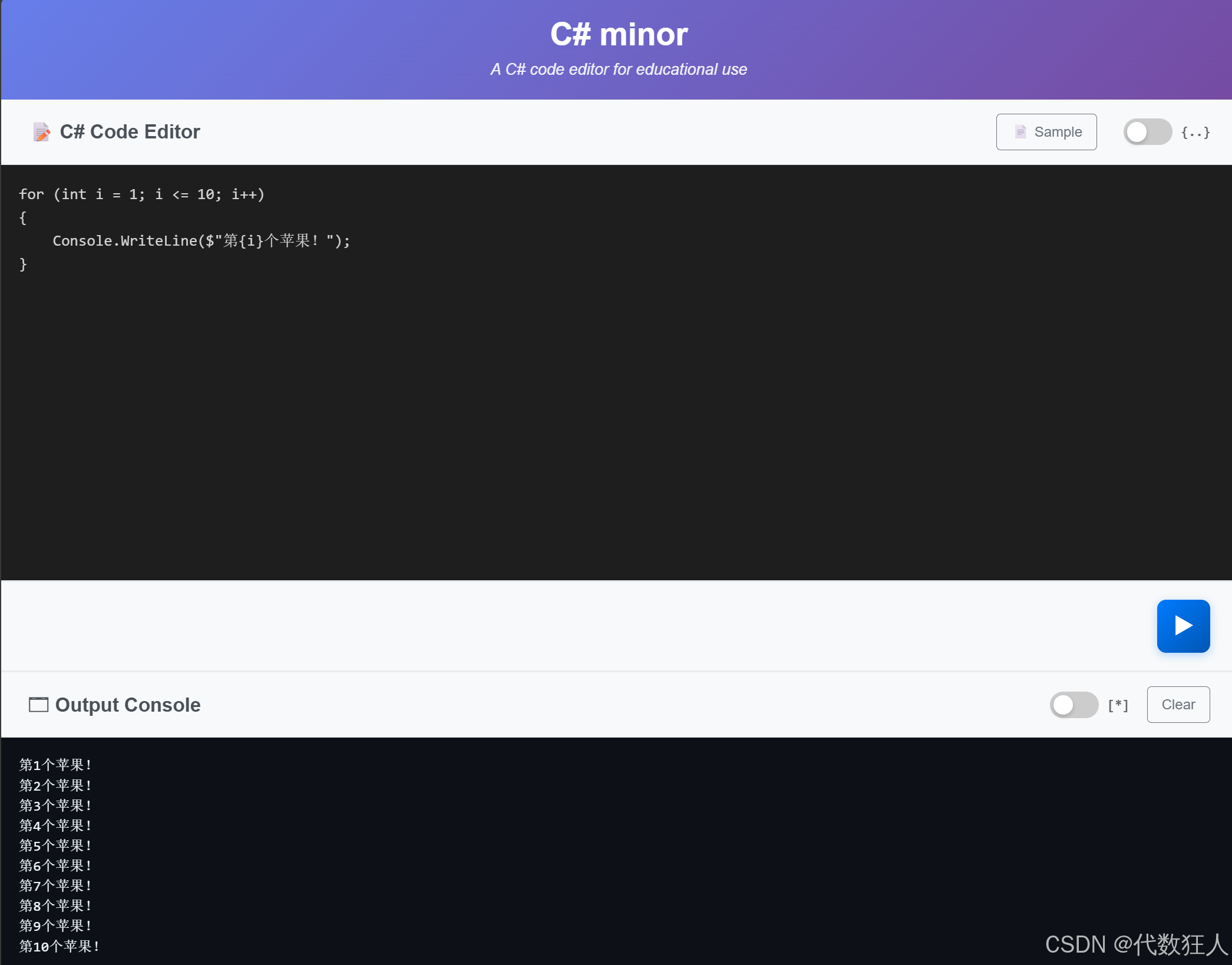Viewport: 1232px width, 965px height.
Task: Click the output line 第5个苹果！
Action: click(55, 846)
